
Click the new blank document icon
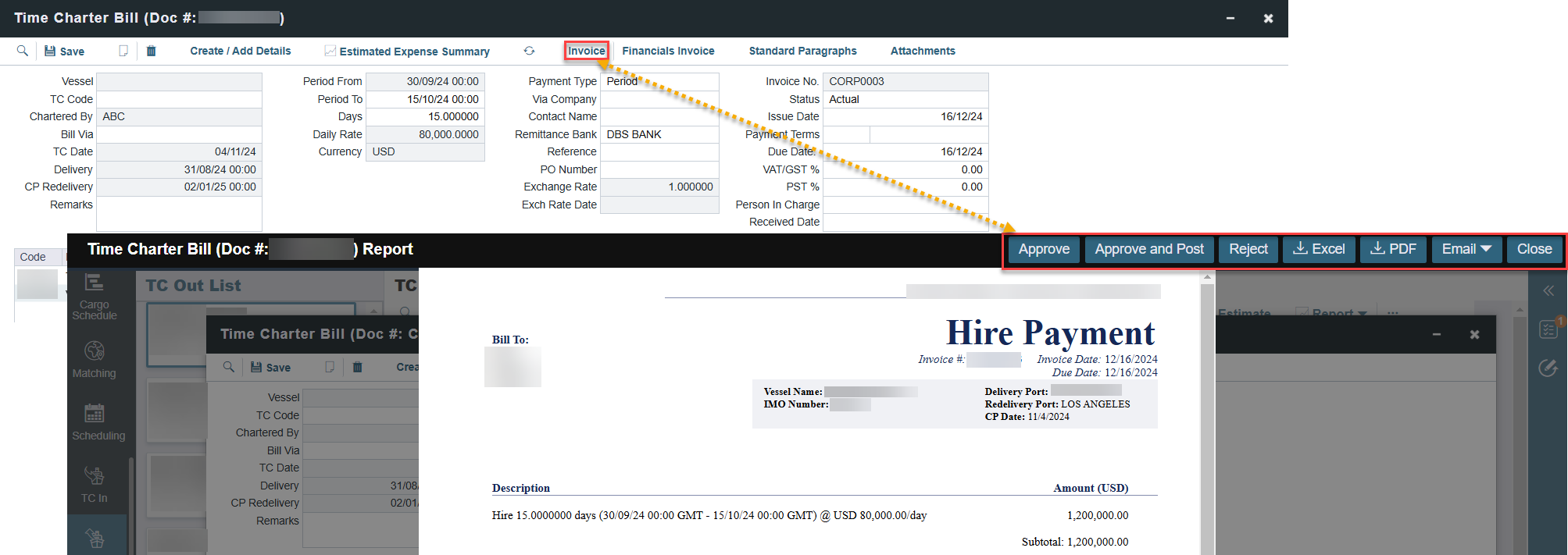click(123, 51)
